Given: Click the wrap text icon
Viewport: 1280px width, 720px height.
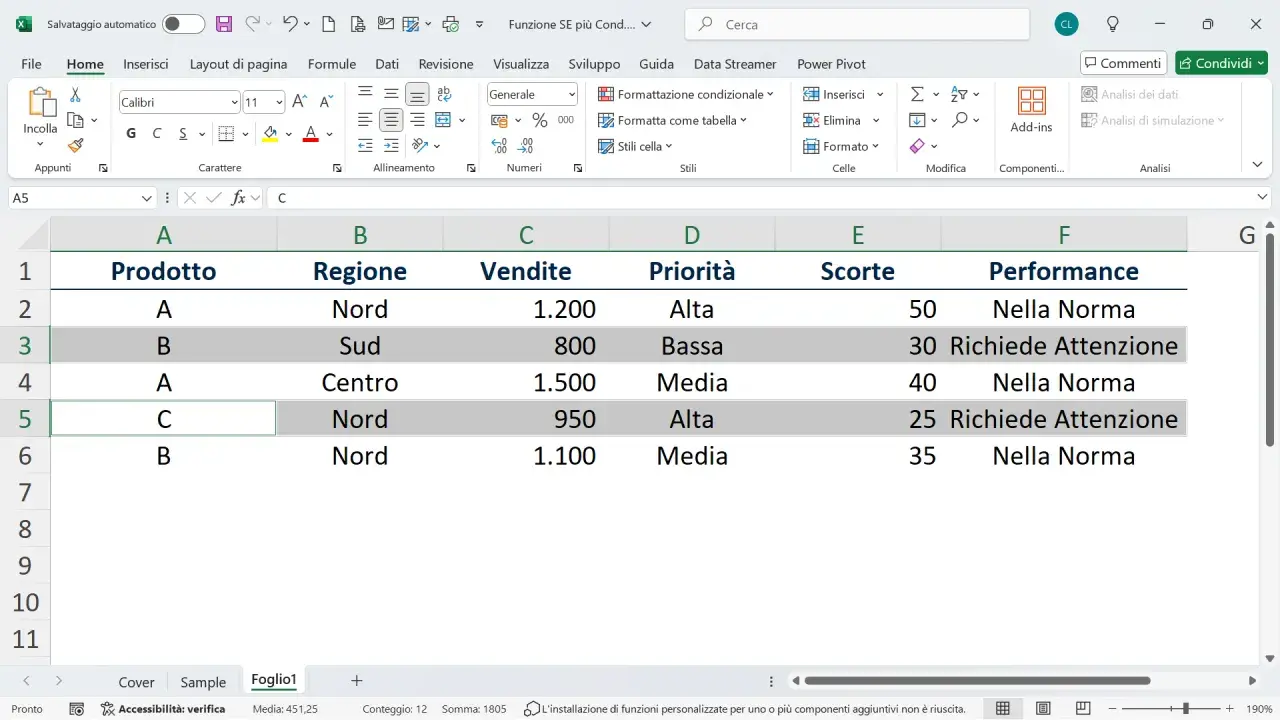Looking at the screenshot, I should coord(444,94).
